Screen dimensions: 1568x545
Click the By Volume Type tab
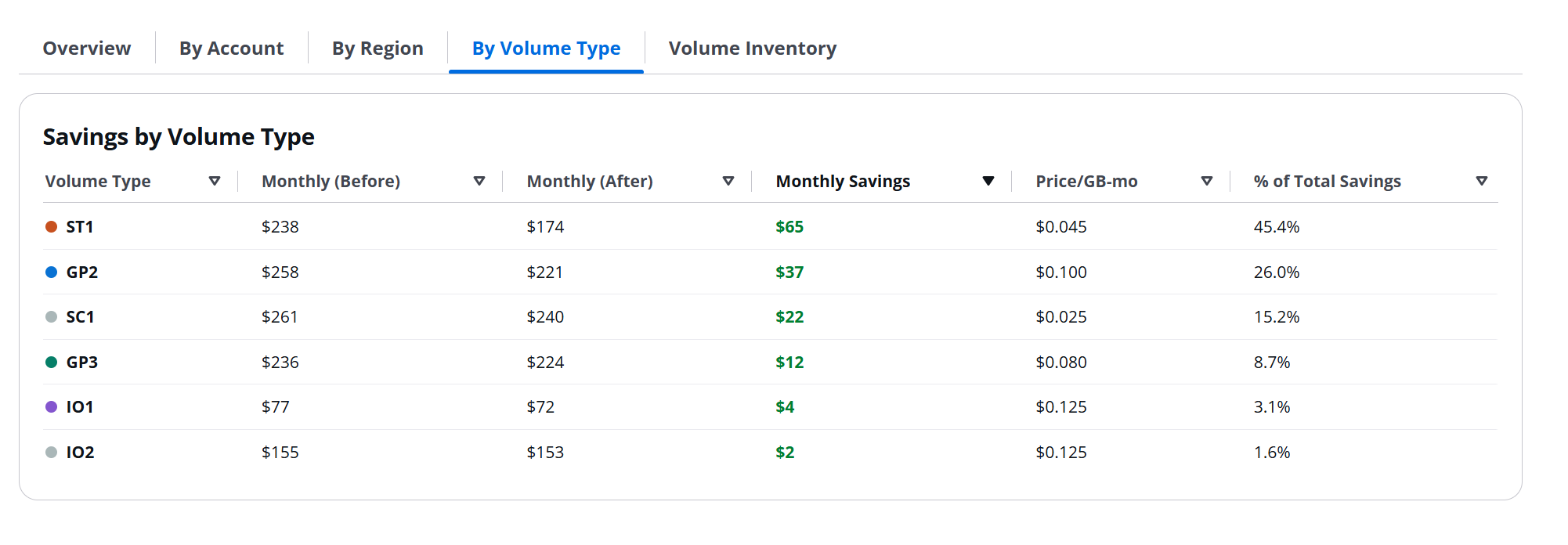[x=546, y=49]
